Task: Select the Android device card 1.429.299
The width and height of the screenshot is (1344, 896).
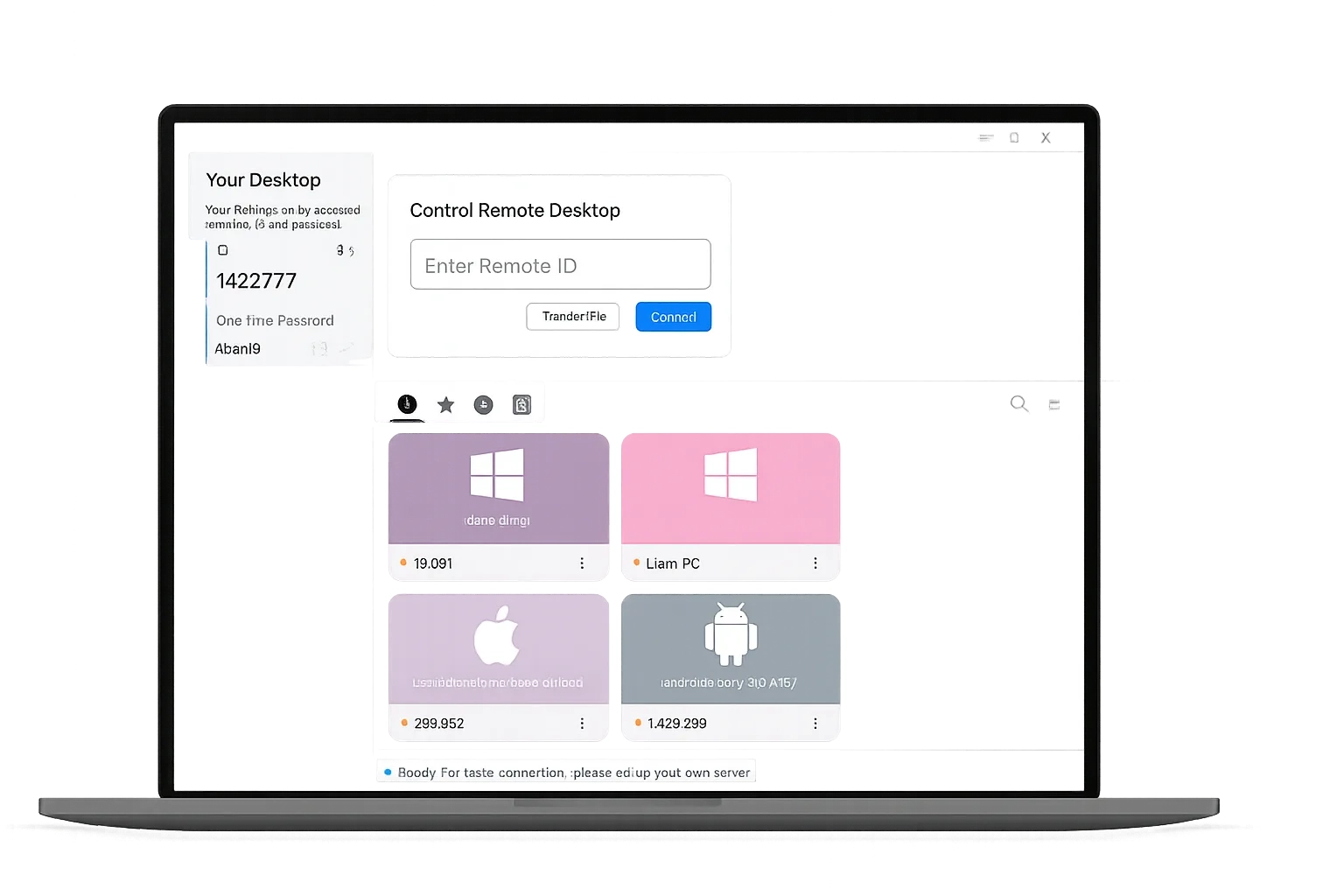Action: coord(731,648)
